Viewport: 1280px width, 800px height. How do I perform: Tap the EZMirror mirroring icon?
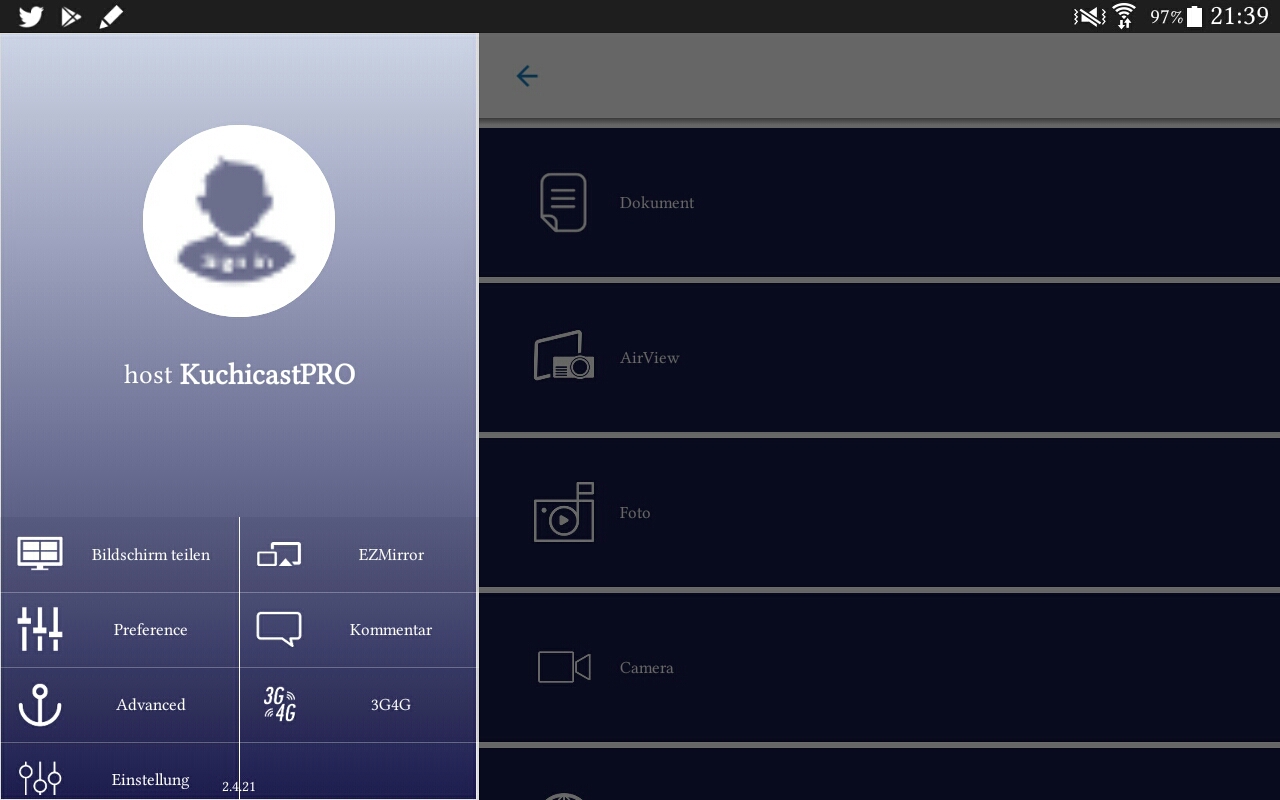coord(279,554)
